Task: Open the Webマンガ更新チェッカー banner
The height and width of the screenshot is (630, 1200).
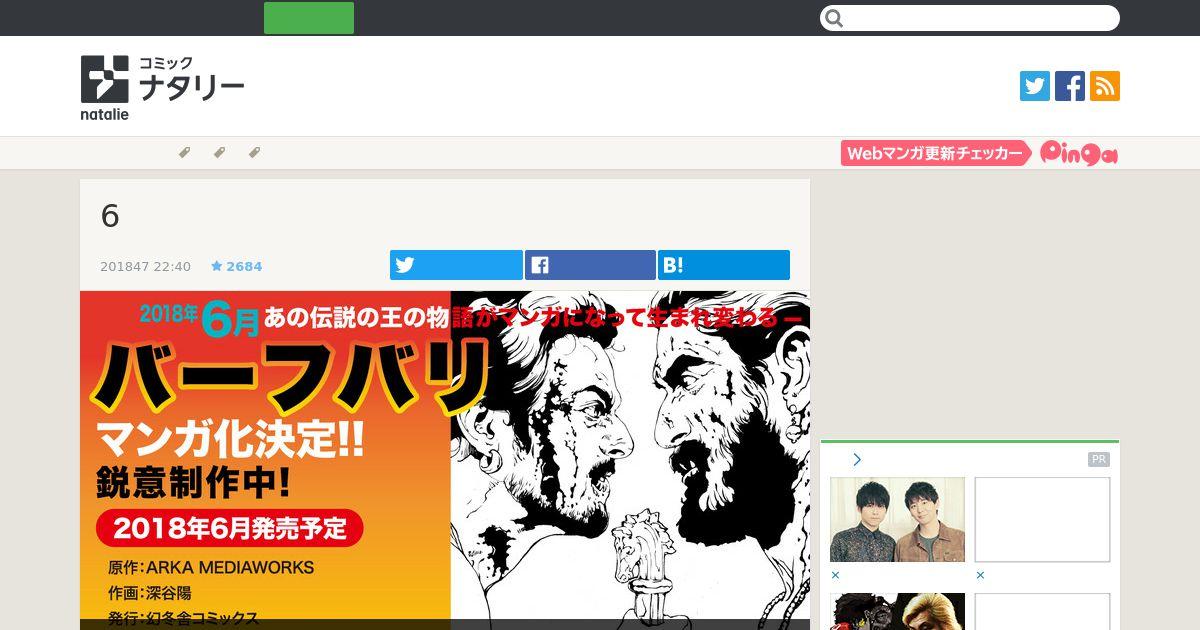Action: coord(936,153)
